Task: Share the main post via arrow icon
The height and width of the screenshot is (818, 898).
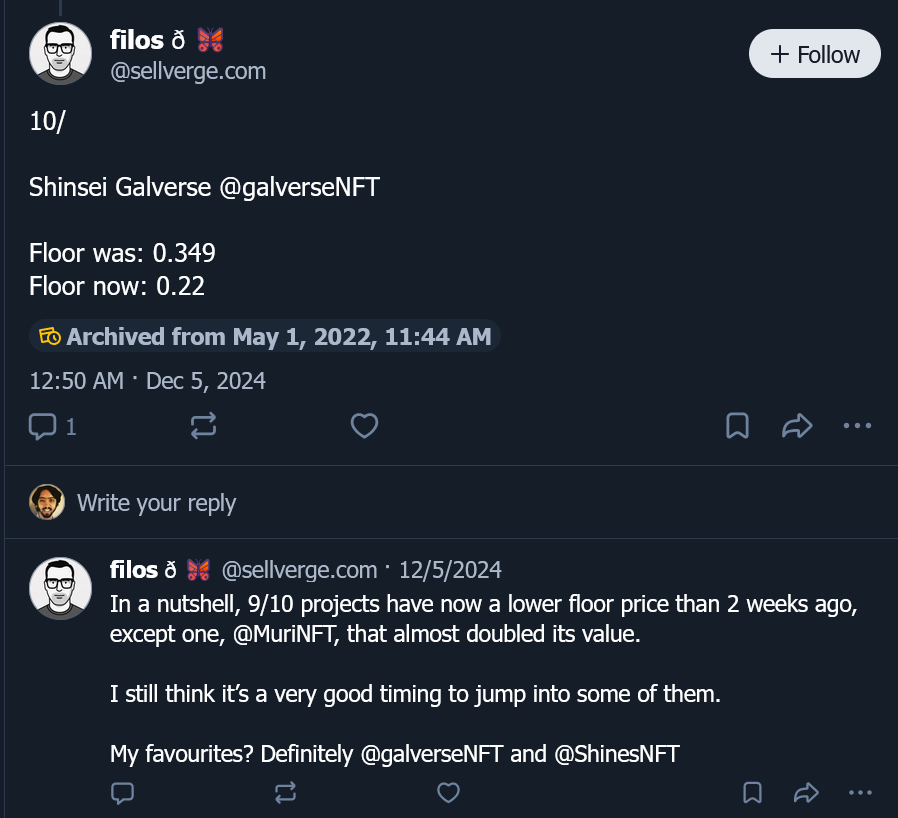Action: tap(796, 427)
